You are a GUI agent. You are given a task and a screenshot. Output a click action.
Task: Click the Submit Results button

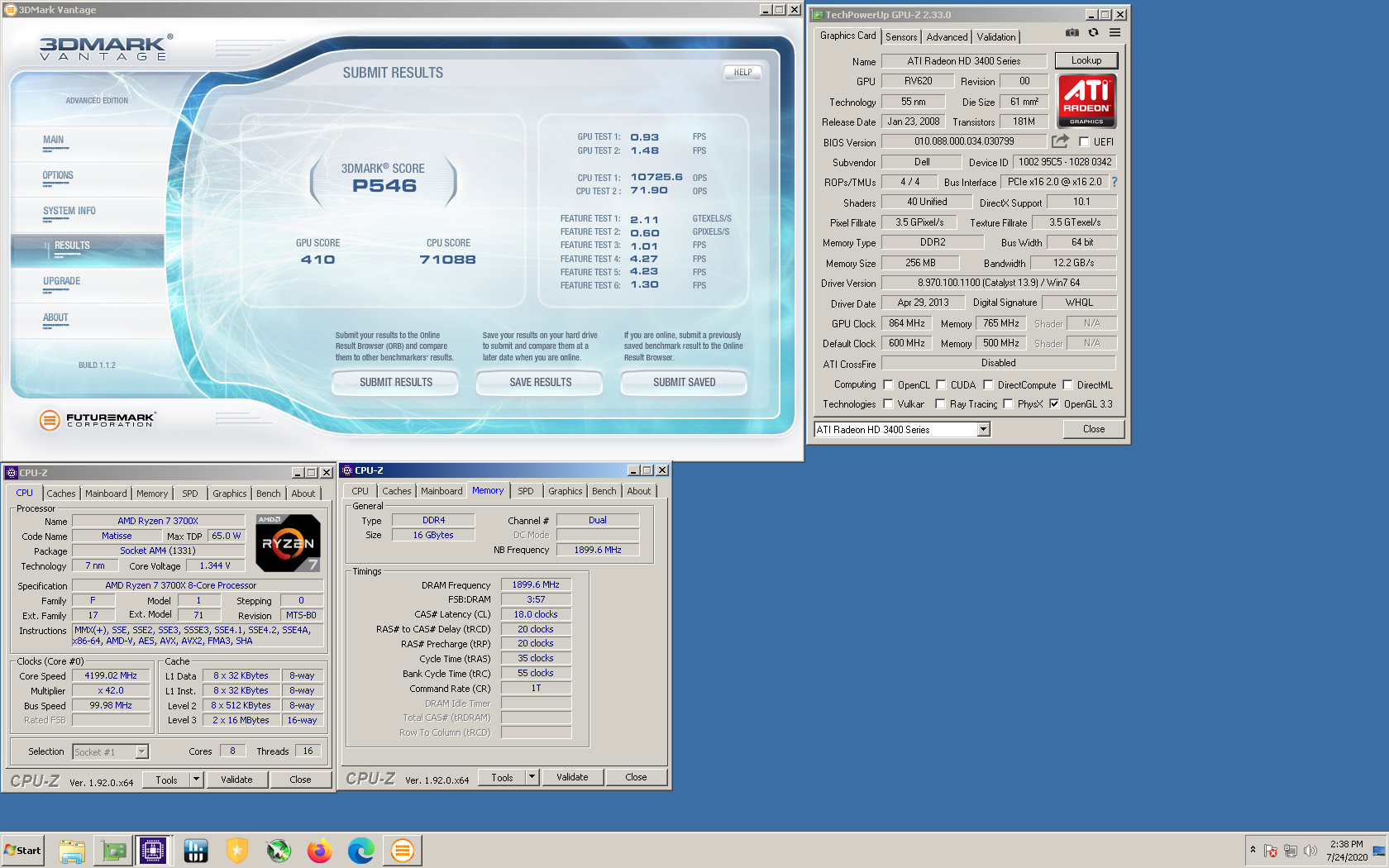(395, 383)
